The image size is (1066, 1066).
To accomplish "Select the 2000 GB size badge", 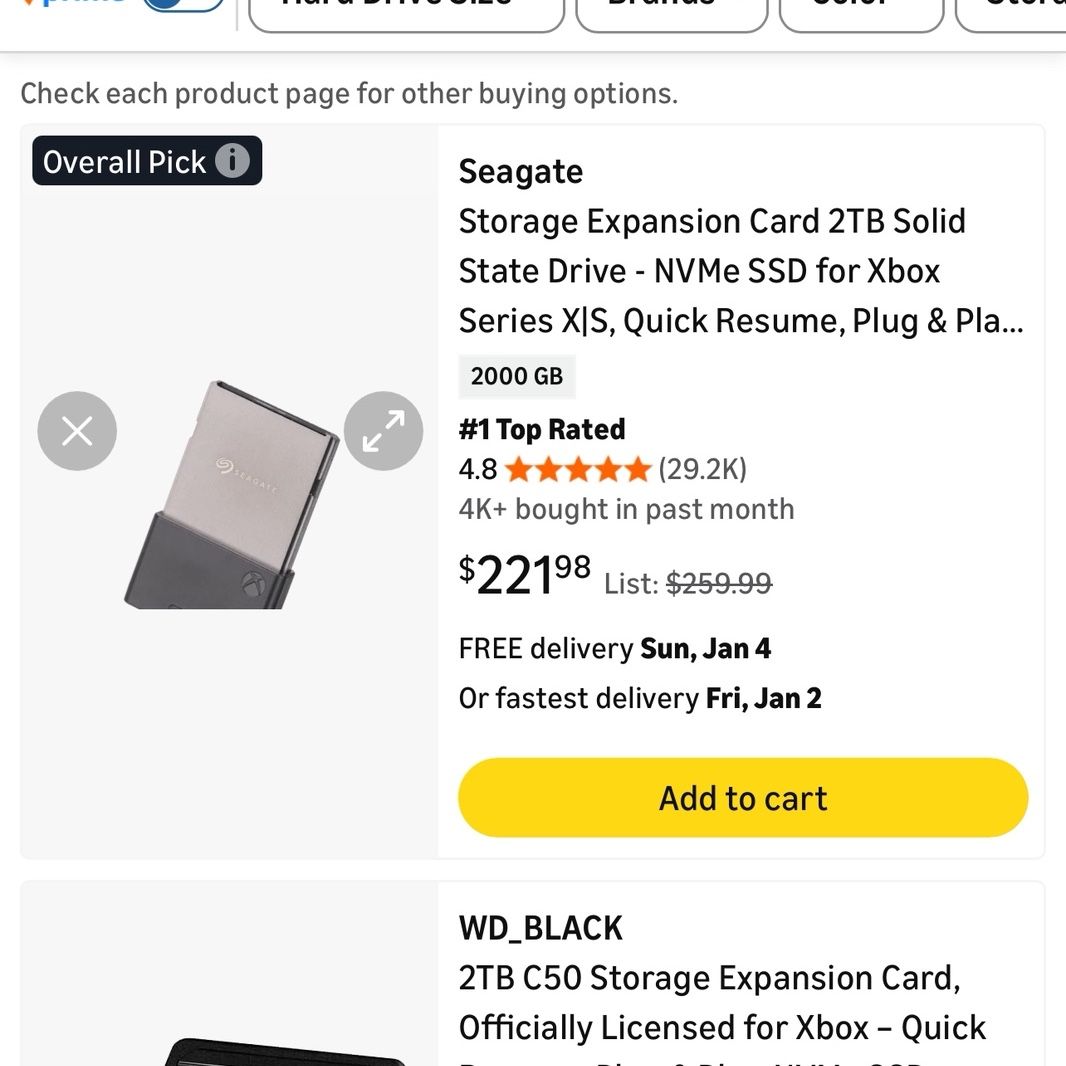I will [x=517, y=376].
